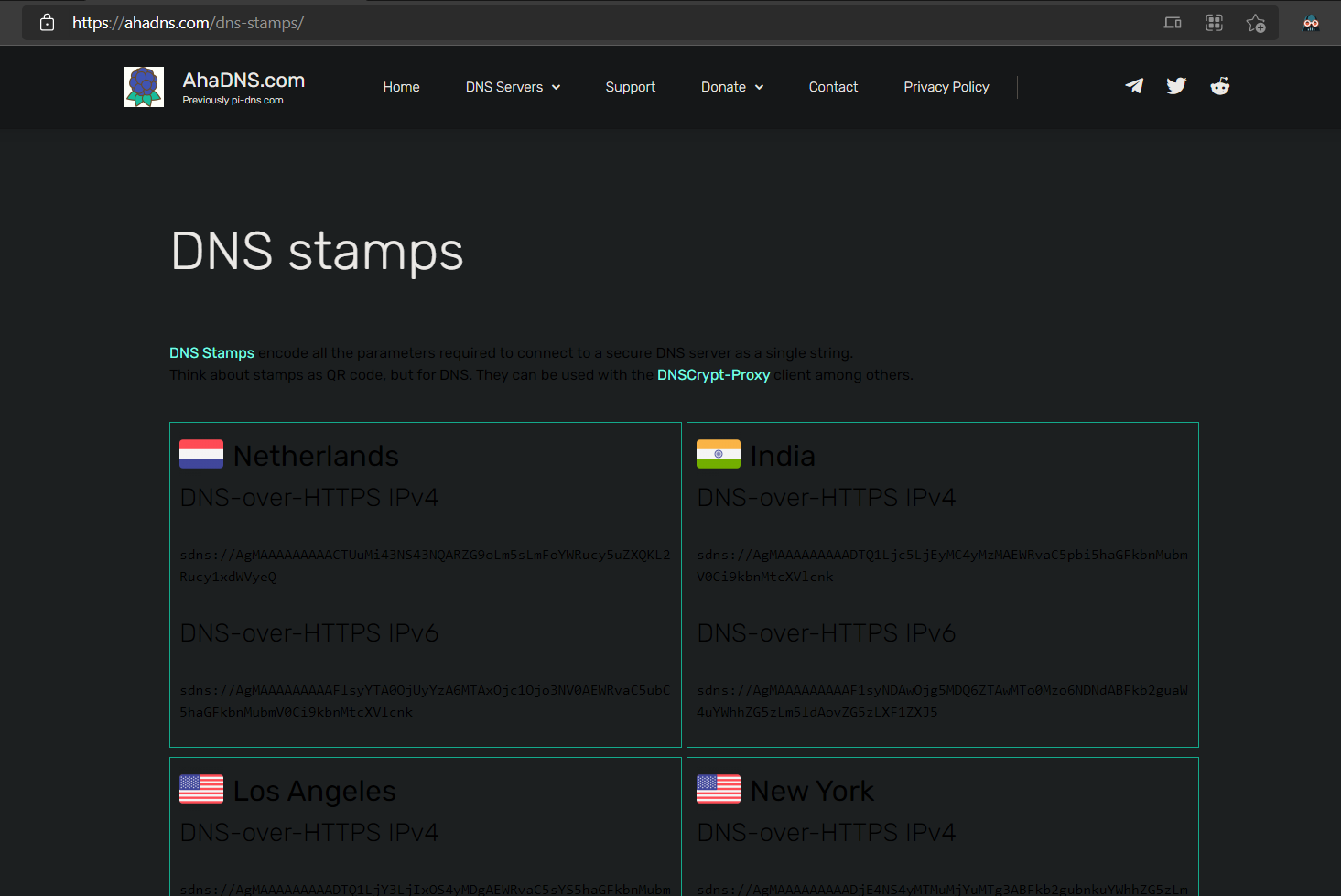The image size is (1341, 896).
Task: Open the browser collections icon
Action: (1214, 22)
